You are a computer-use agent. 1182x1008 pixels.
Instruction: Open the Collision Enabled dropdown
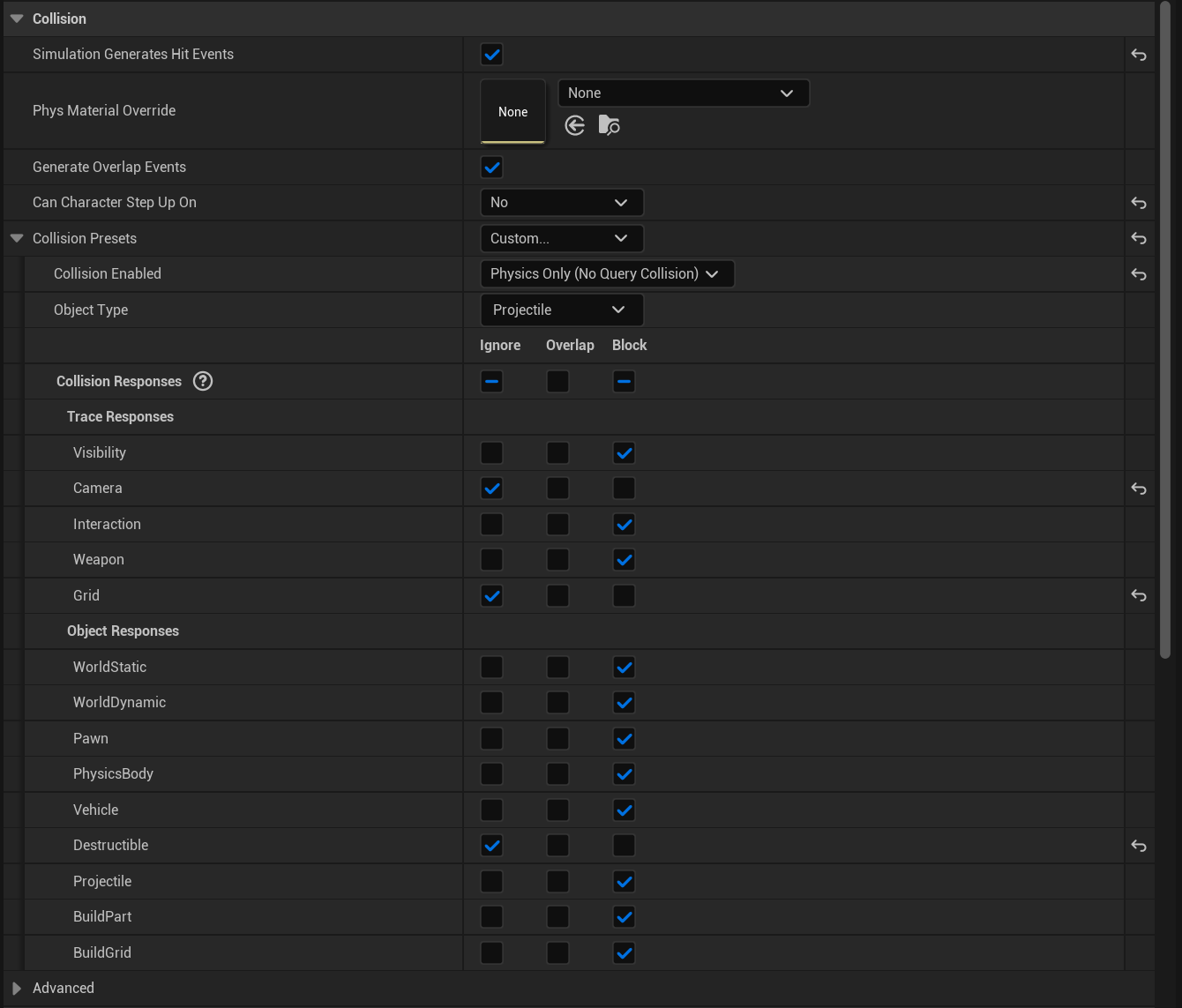pos(607,274)
